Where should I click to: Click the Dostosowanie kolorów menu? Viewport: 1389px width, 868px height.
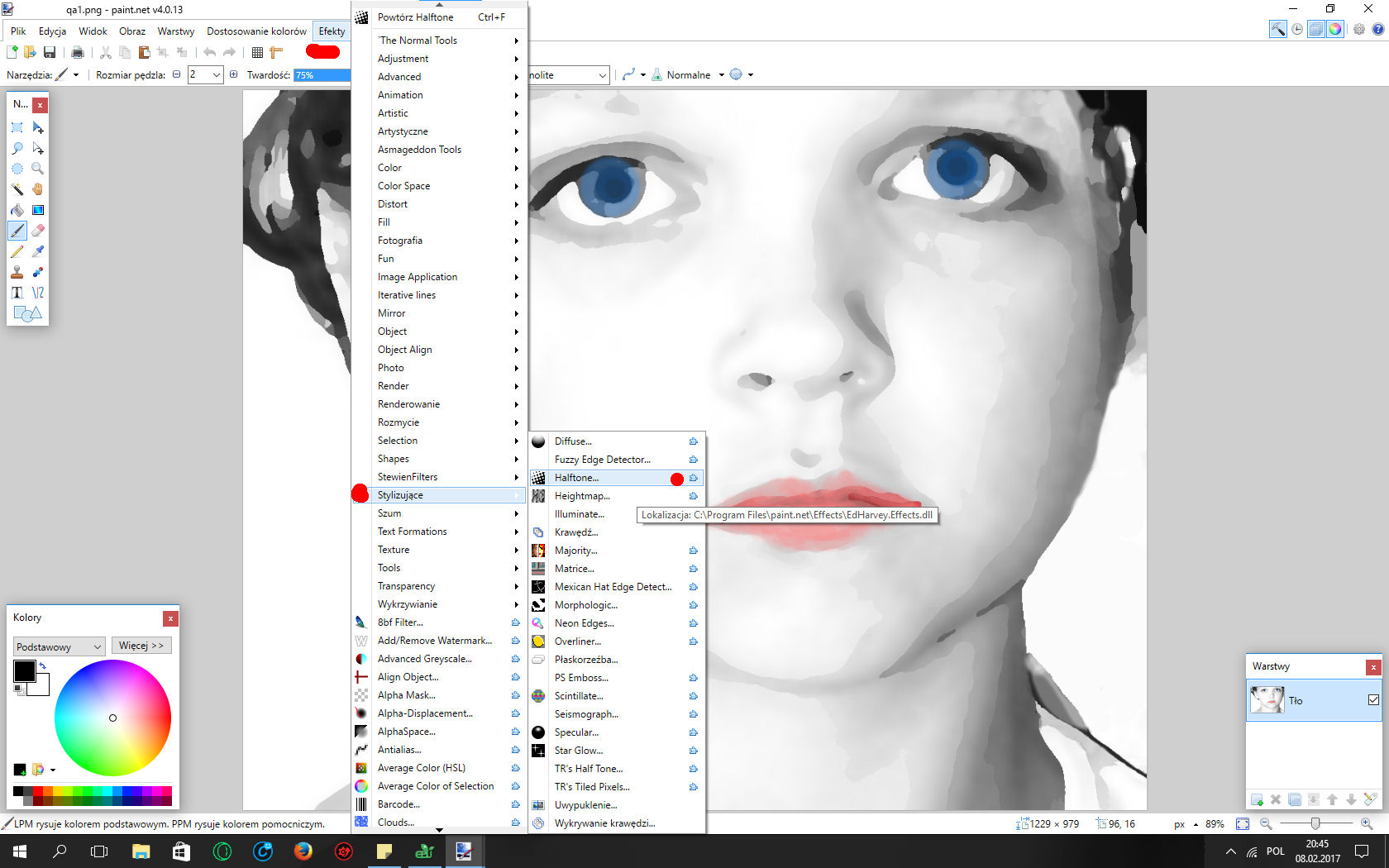click(256, 31)
